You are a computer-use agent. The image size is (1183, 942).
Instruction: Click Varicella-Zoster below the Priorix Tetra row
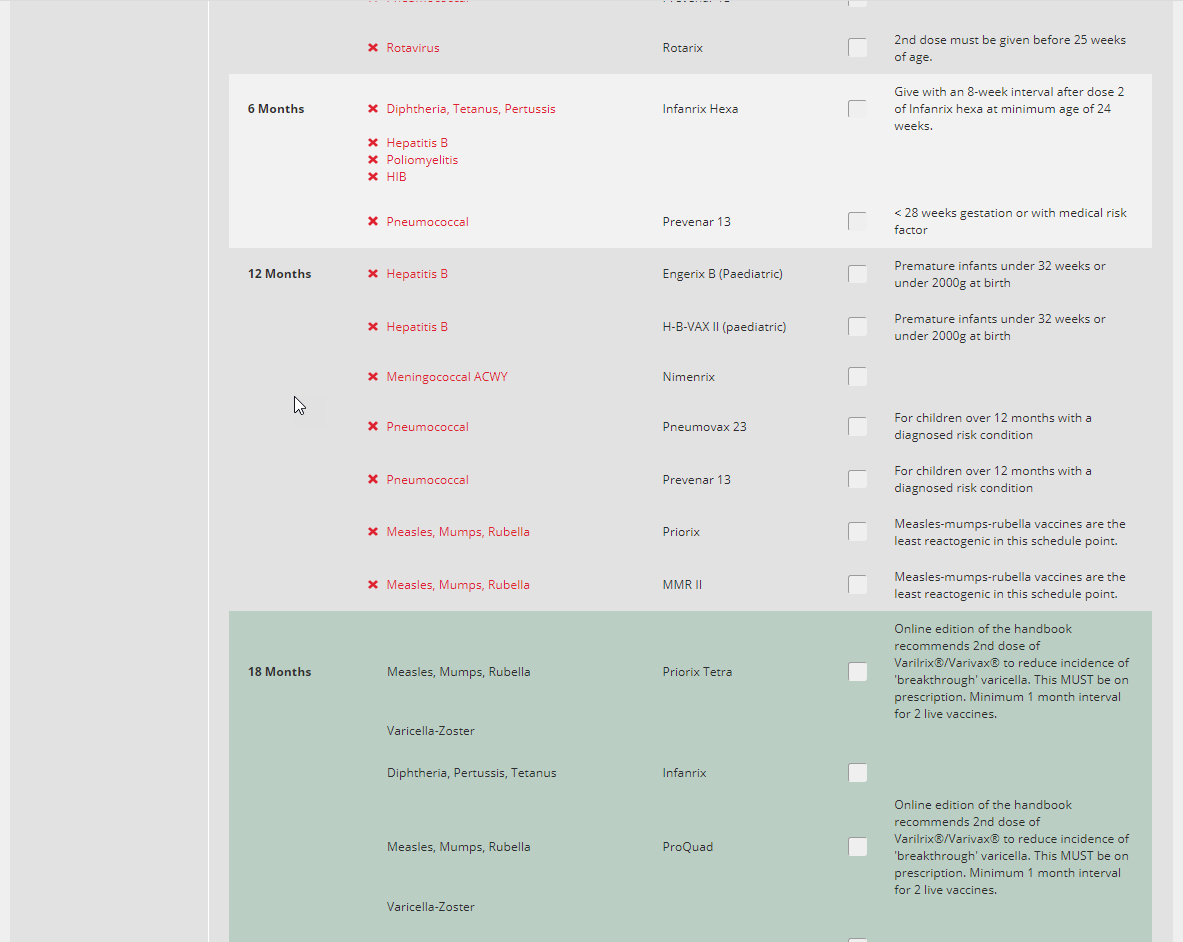click(x=431, y=731)
